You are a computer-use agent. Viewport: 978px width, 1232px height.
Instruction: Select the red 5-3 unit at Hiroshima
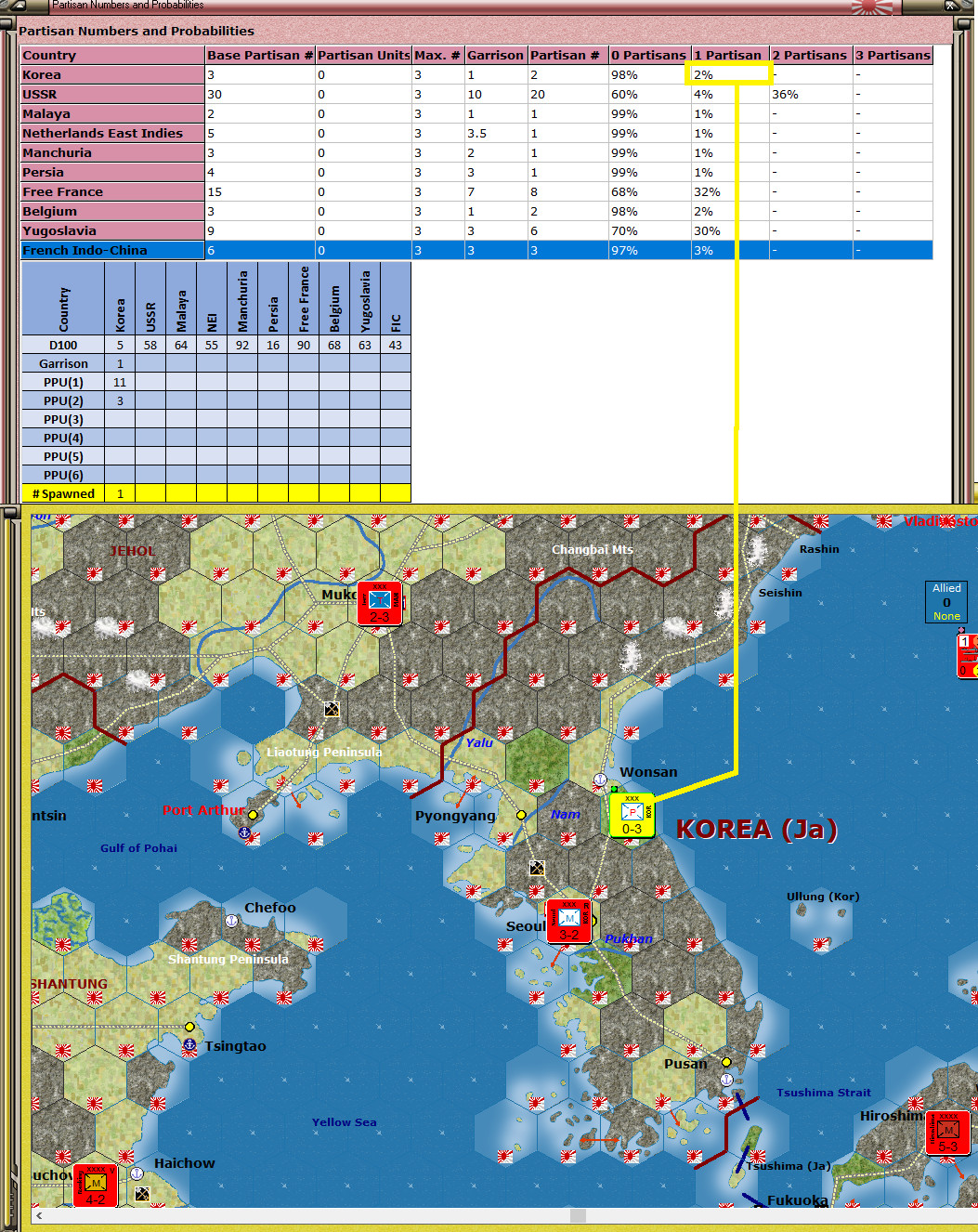(948, 1134)
